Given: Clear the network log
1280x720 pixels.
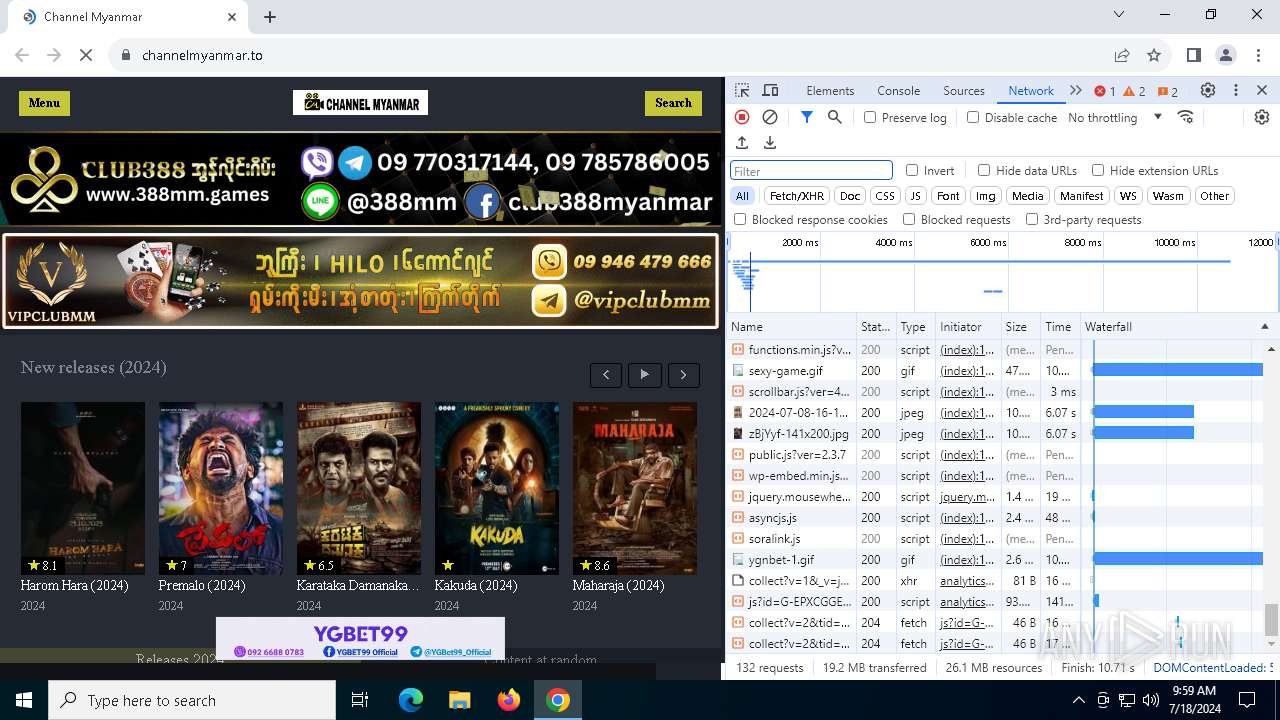Looking at the screenshot, I should [770, 117].
